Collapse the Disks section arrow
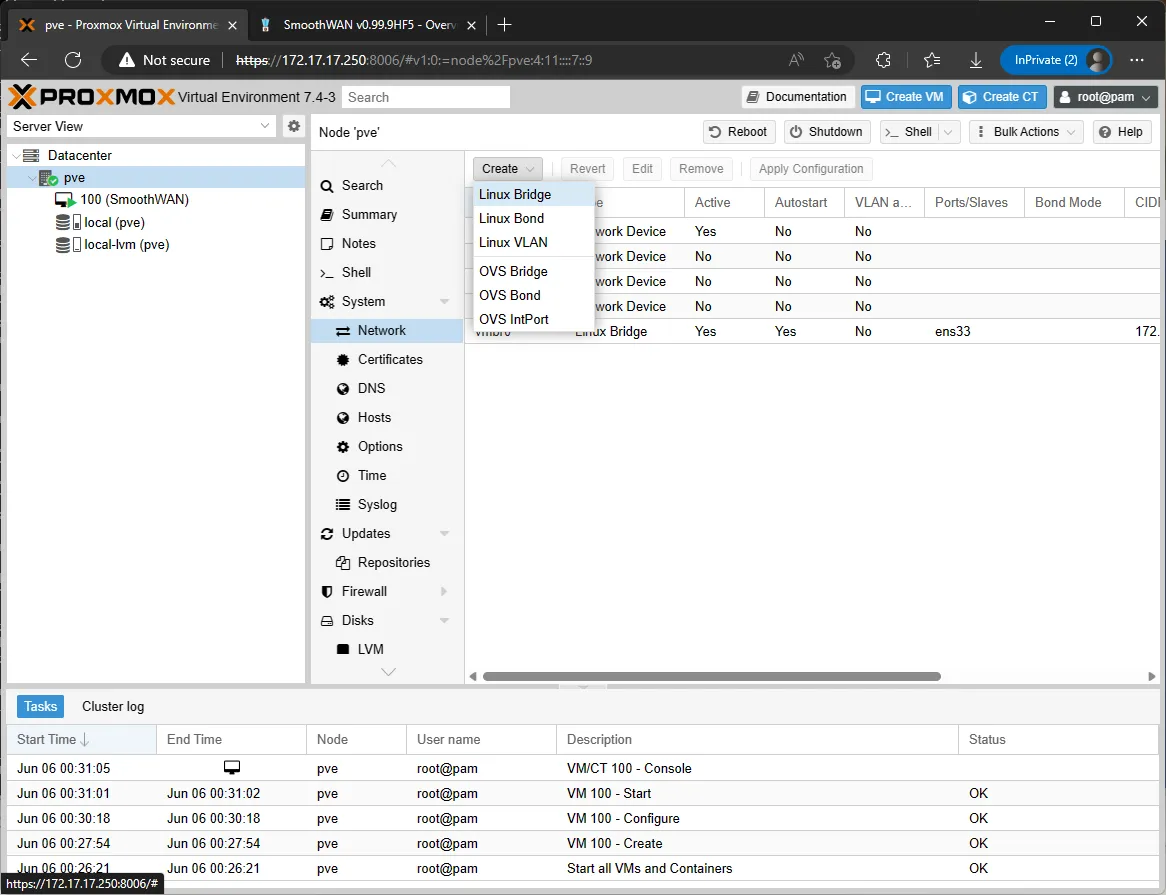This screenshot has width=1166, height=895. pos(444,621)
